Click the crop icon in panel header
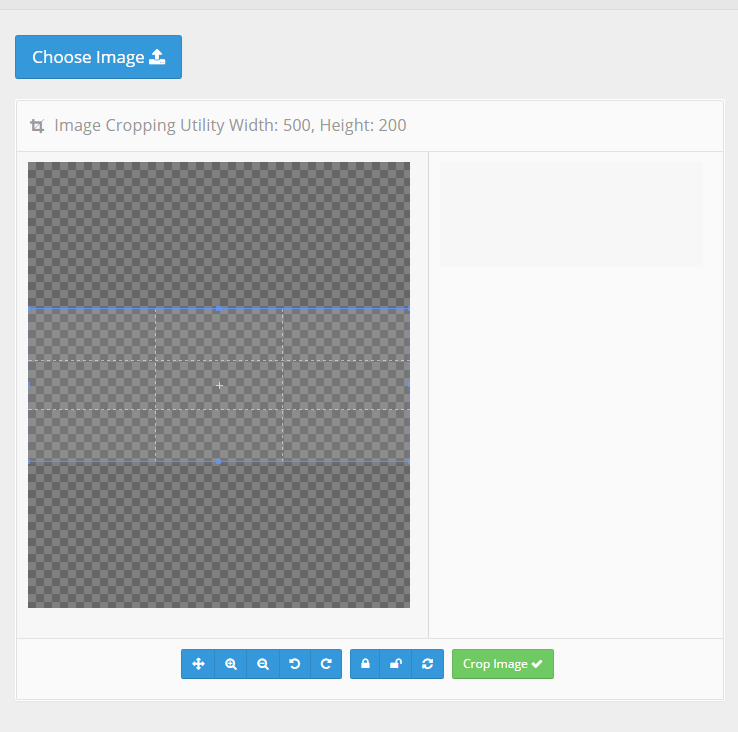The height and width of the screenshot is (732, 738). 37,126
